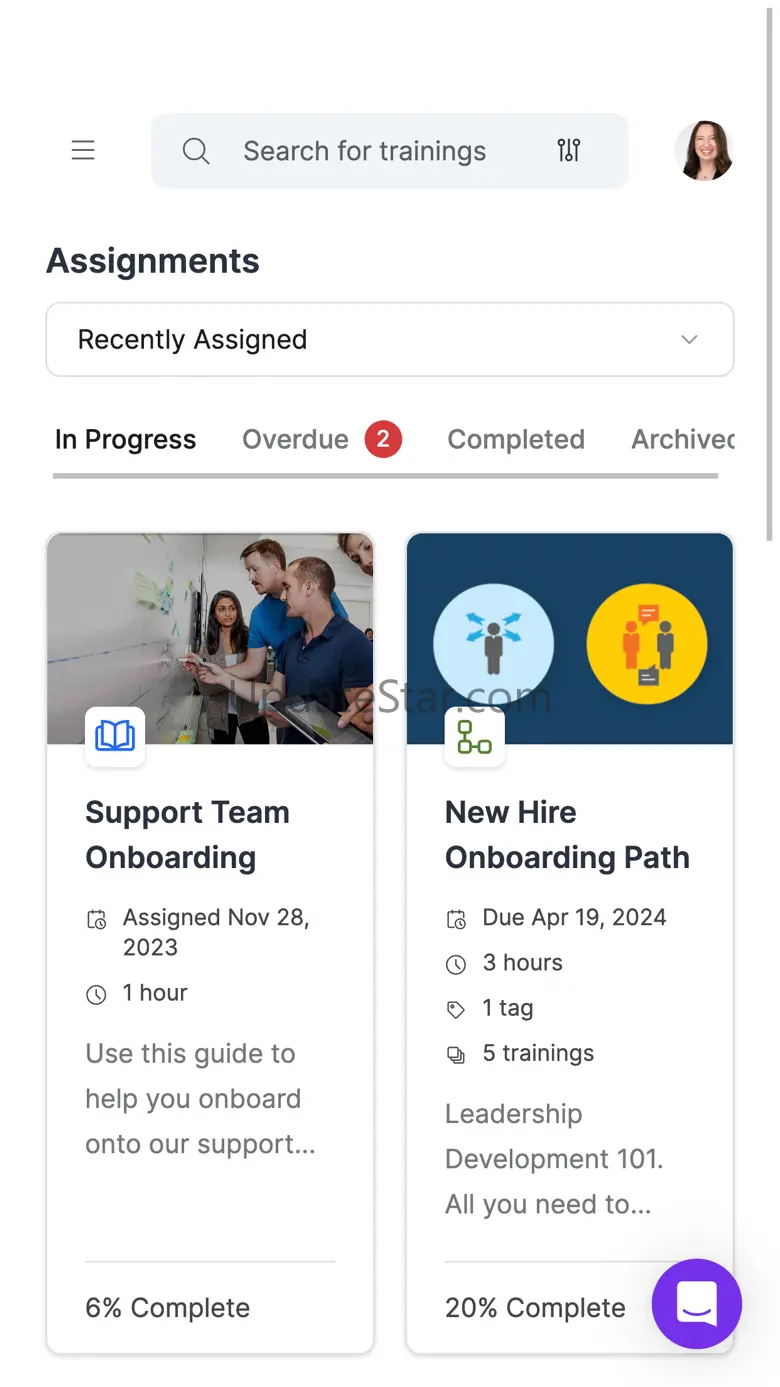
Task: Click the Support Team Onboarding thumbnail image
Action: [210, 620]
